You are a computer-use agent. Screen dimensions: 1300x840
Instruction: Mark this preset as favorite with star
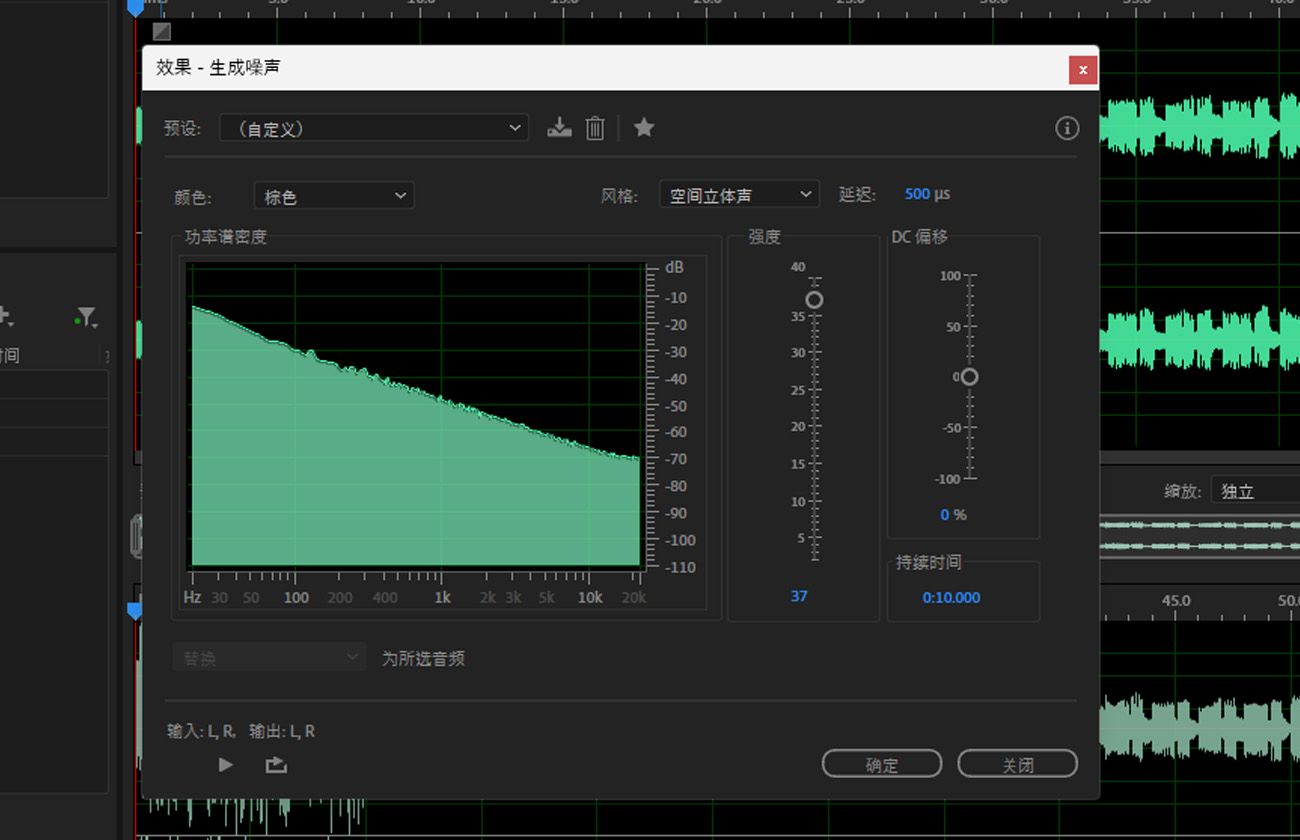coord(644,127)
